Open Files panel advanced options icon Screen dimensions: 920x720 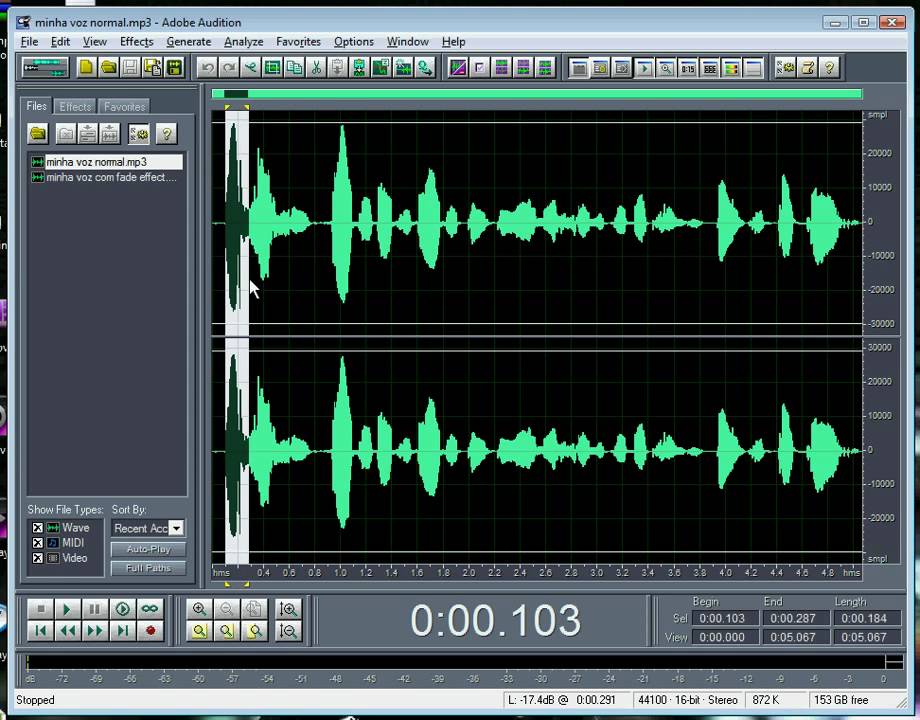coord(139,134)
